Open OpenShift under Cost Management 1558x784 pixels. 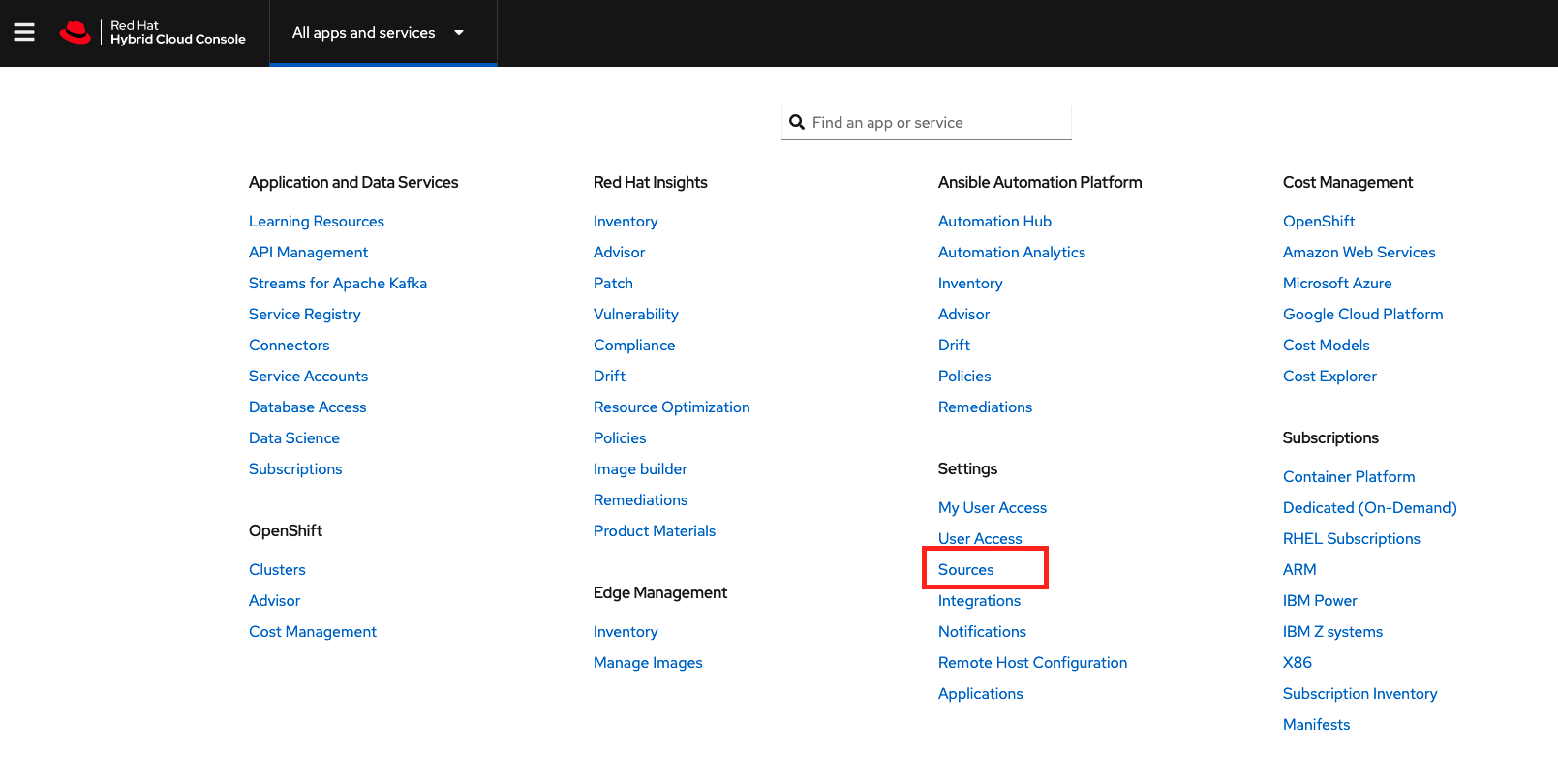pos(1319,222)
